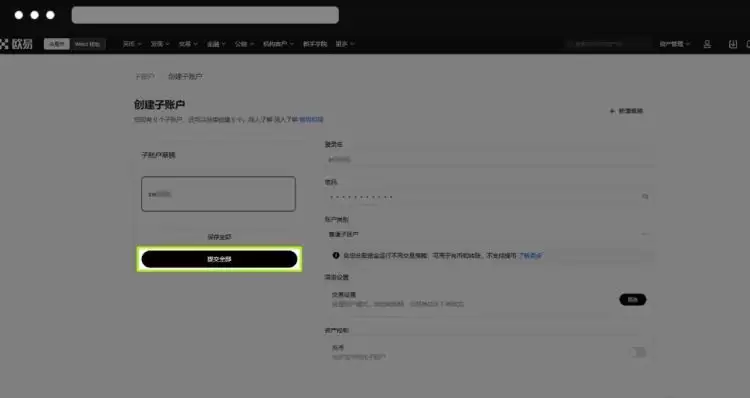Open the 机构客户 dropdown
The height and width of the screenshot is (398, 750).
(278, 44)
